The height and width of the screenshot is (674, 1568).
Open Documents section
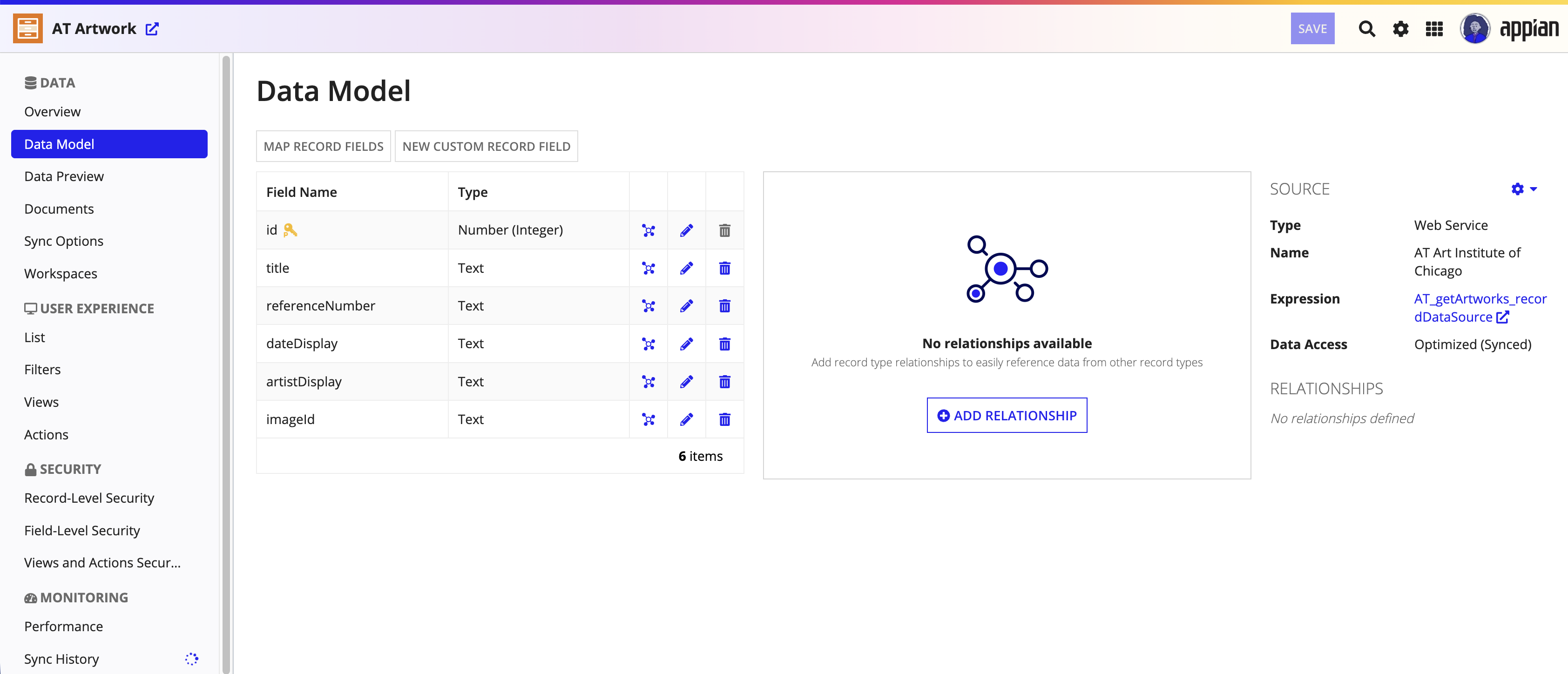click(x=109, y=209)
